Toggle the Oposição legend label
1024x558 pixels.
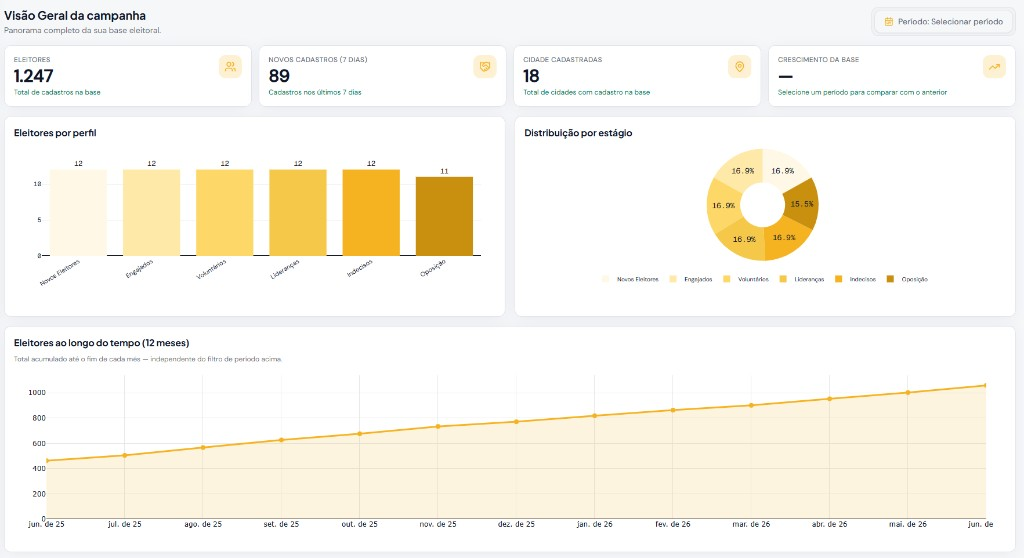click(914, 280)
